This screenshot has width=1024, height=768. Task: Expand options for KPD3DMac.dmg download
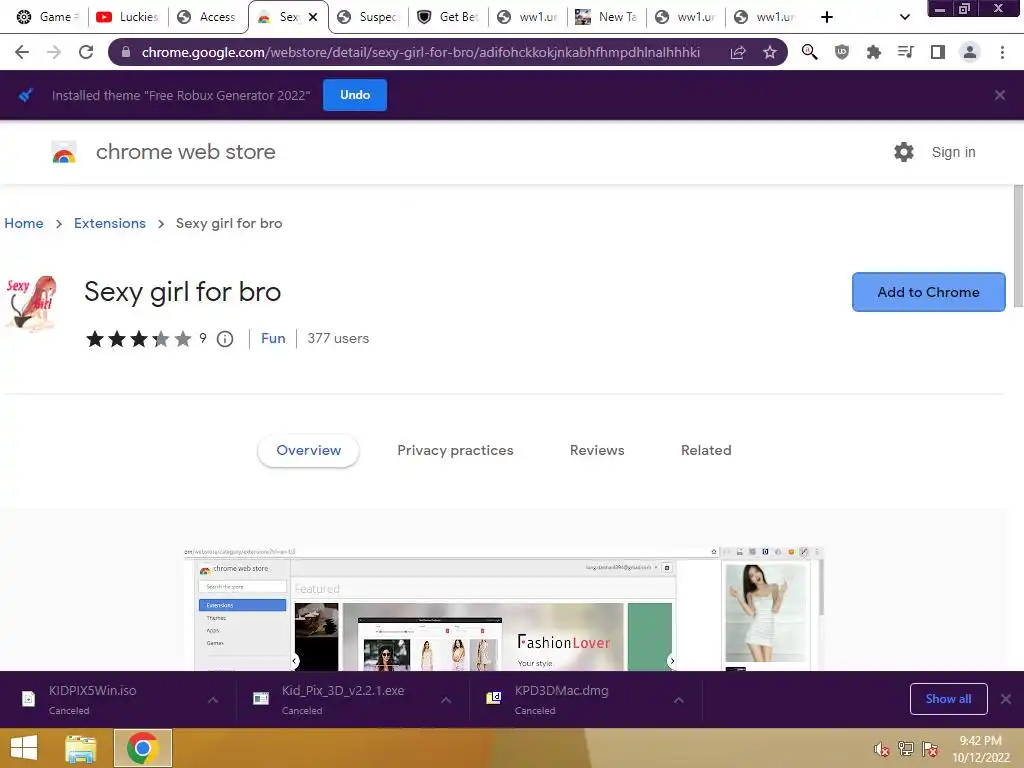(x=679, y=699)
